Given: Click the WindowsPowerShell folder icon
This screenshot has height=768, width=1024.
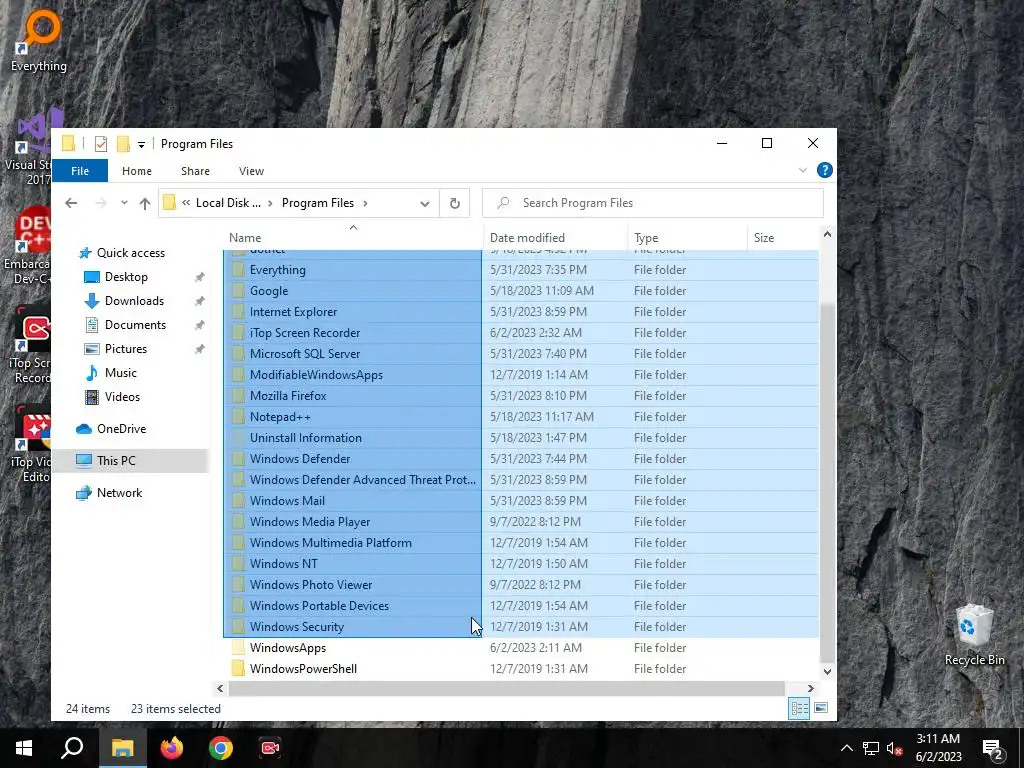Looking at the screenshot, I should tap(238, 669).
